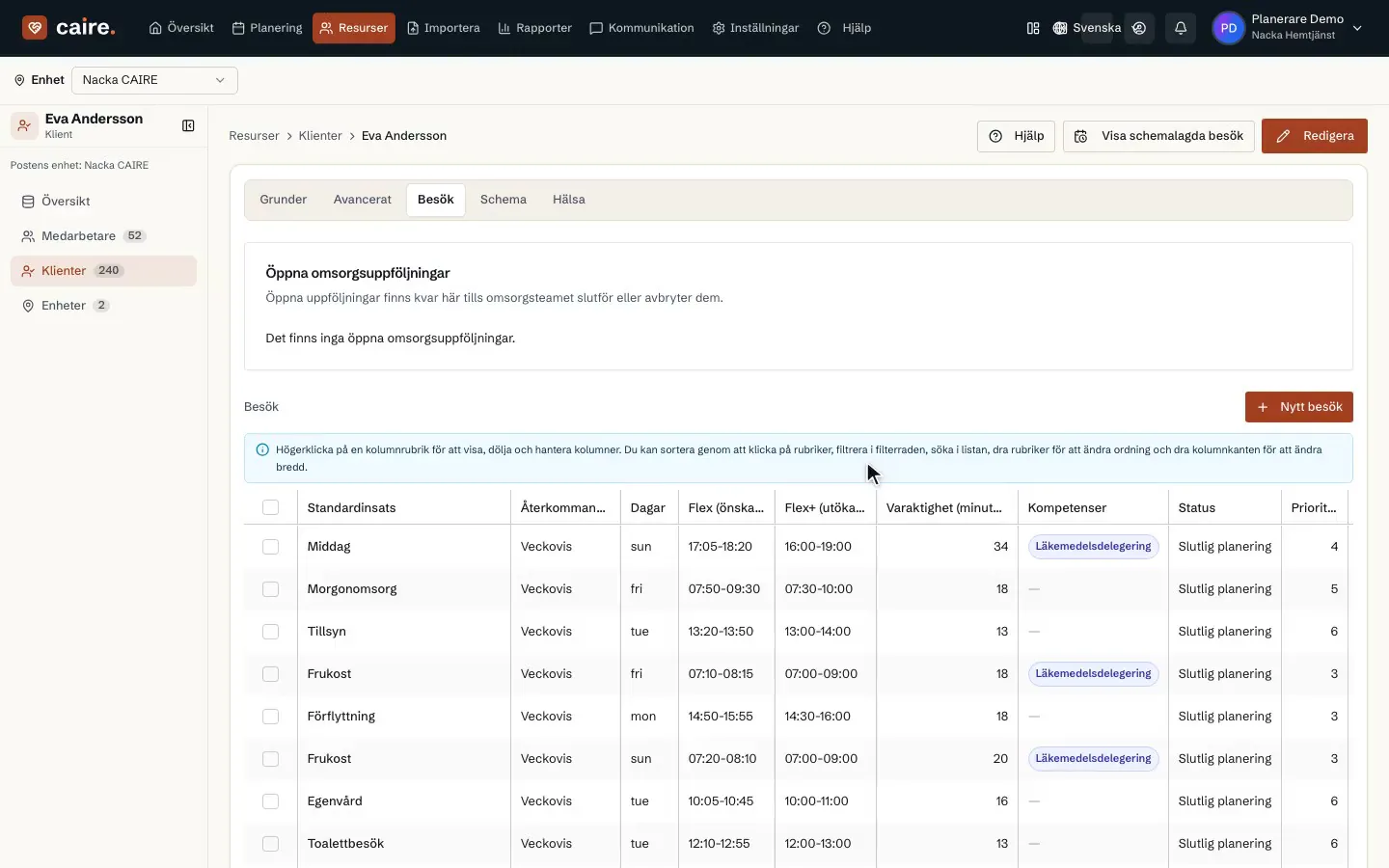Click the Medarbetare people icon in the sidebar

[28, 236]
